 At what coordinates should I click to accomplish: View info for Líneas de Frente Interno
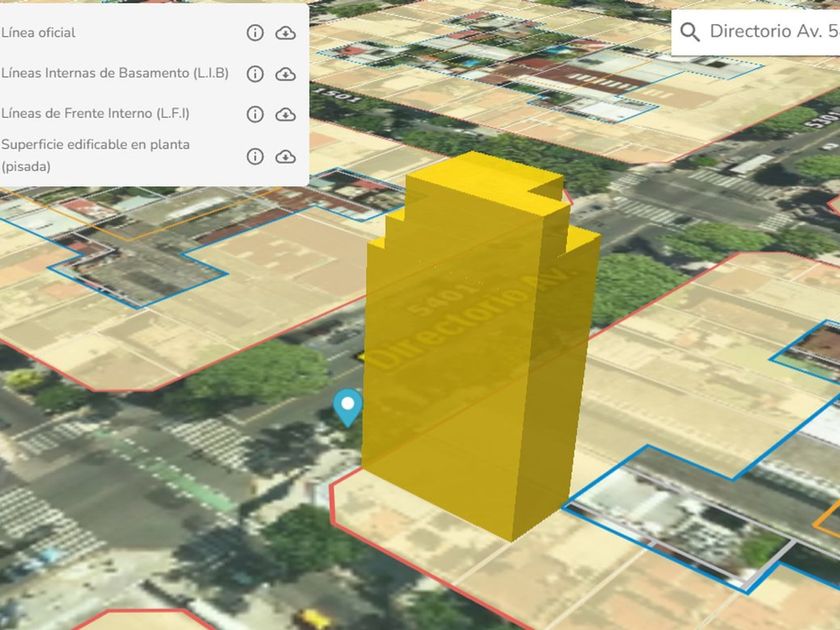click(255, 114)
